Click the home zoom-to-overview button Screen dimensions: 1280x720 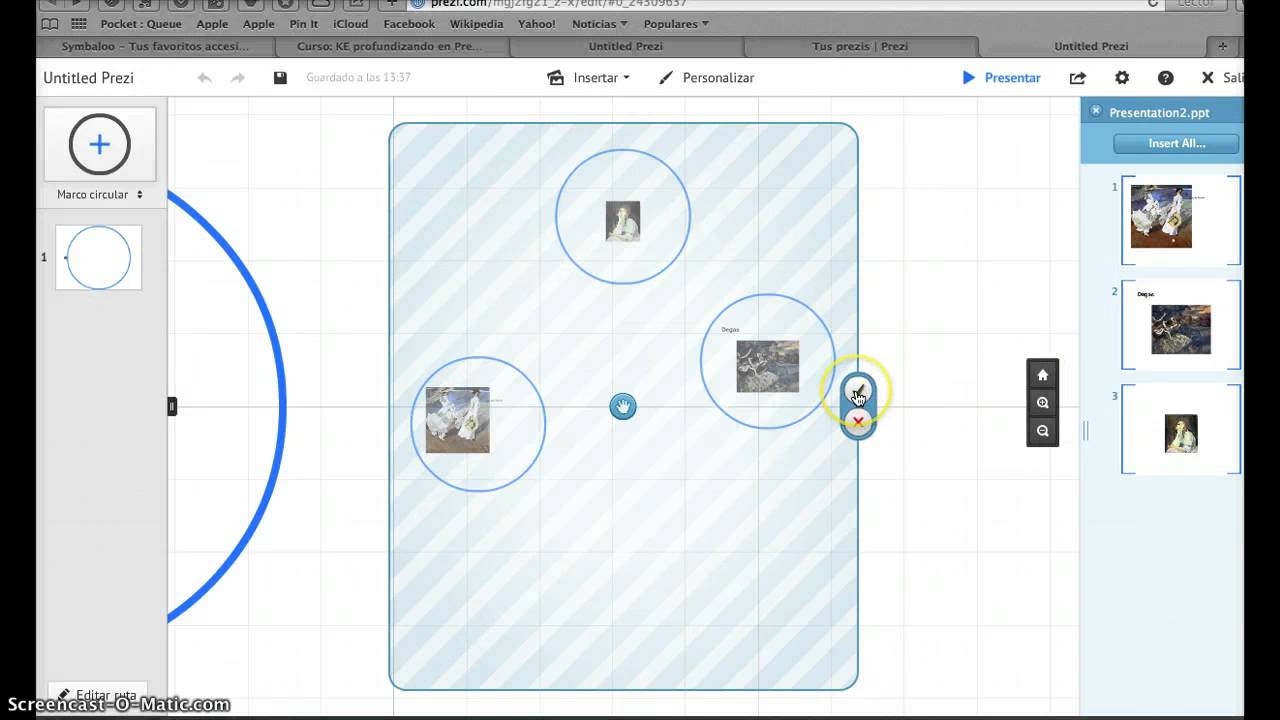click(1042, 375)
